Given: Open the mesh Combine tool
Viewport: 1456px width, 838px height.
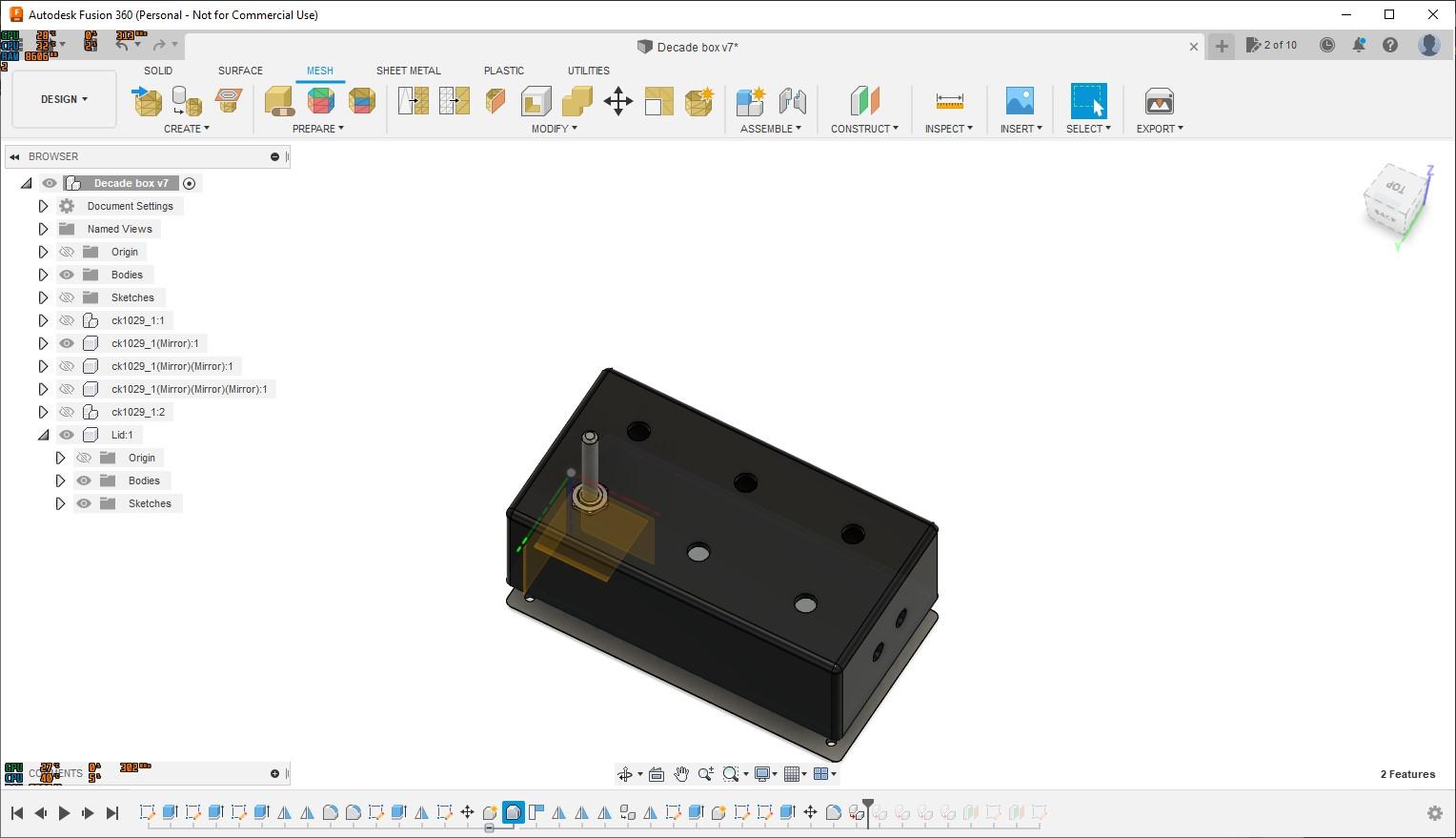Looking at the screenshot, I should pos(577,101).
